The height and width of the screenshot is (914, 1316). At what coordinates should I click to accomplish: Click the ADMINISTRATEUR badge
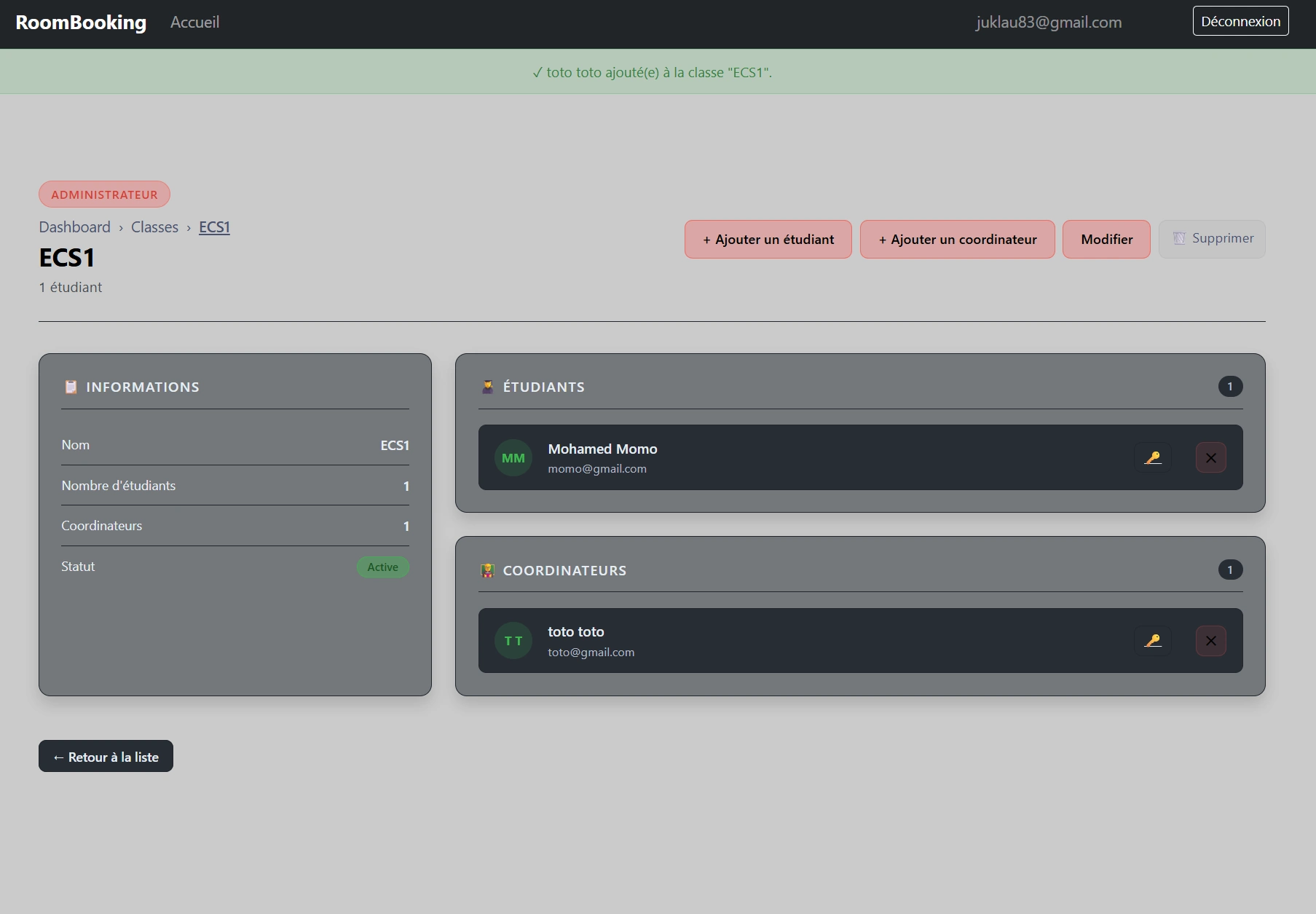coord(104,194)
